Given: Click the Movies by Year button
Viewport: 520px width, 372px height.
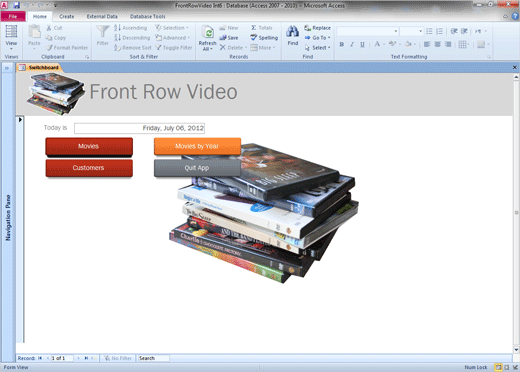Looking at the screenshot, I should click(x=197, y=146).
